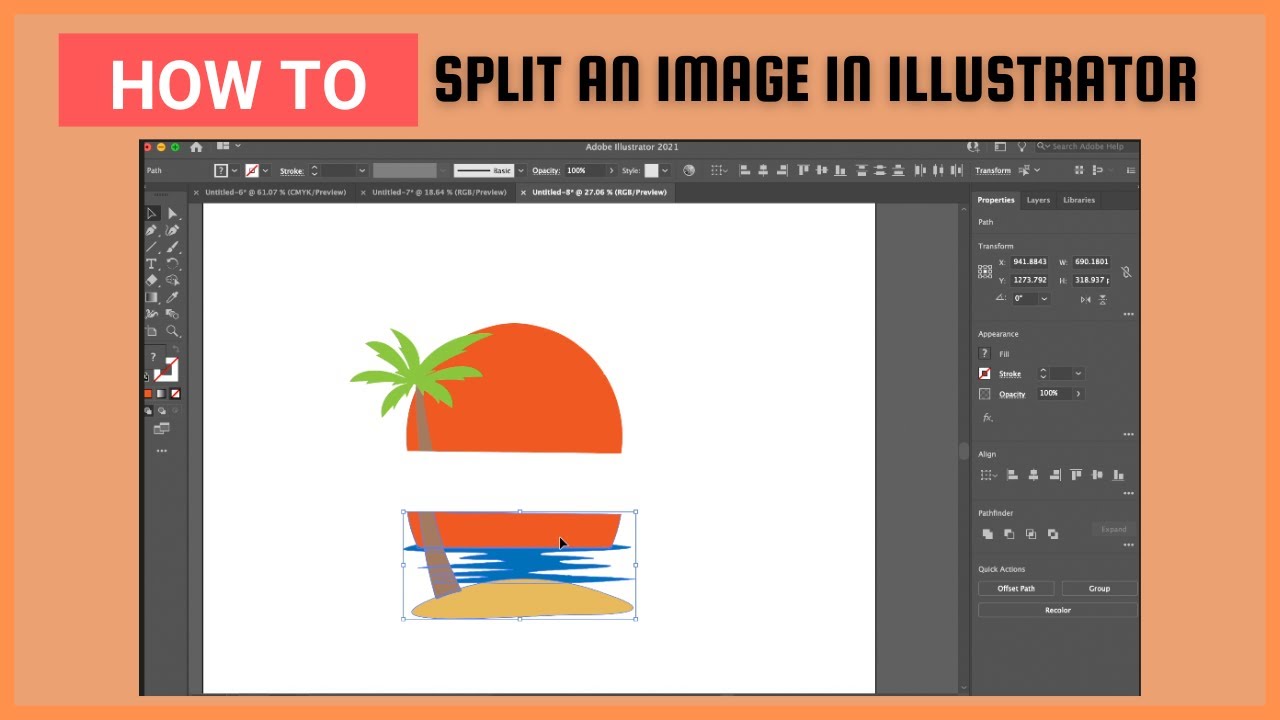Open rotation angle dropdown in Transform
This screenshot has height=720, width=1280.
point(1045,299)
